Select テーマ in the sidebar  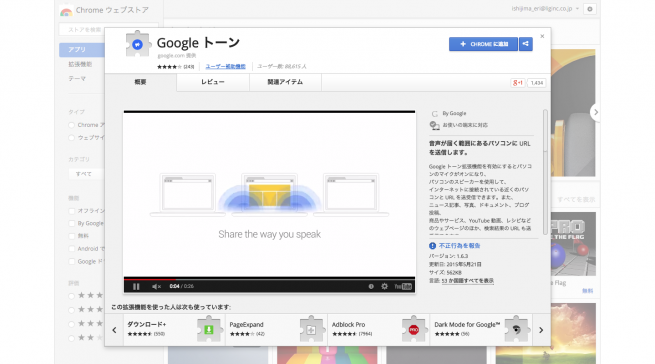77,79
